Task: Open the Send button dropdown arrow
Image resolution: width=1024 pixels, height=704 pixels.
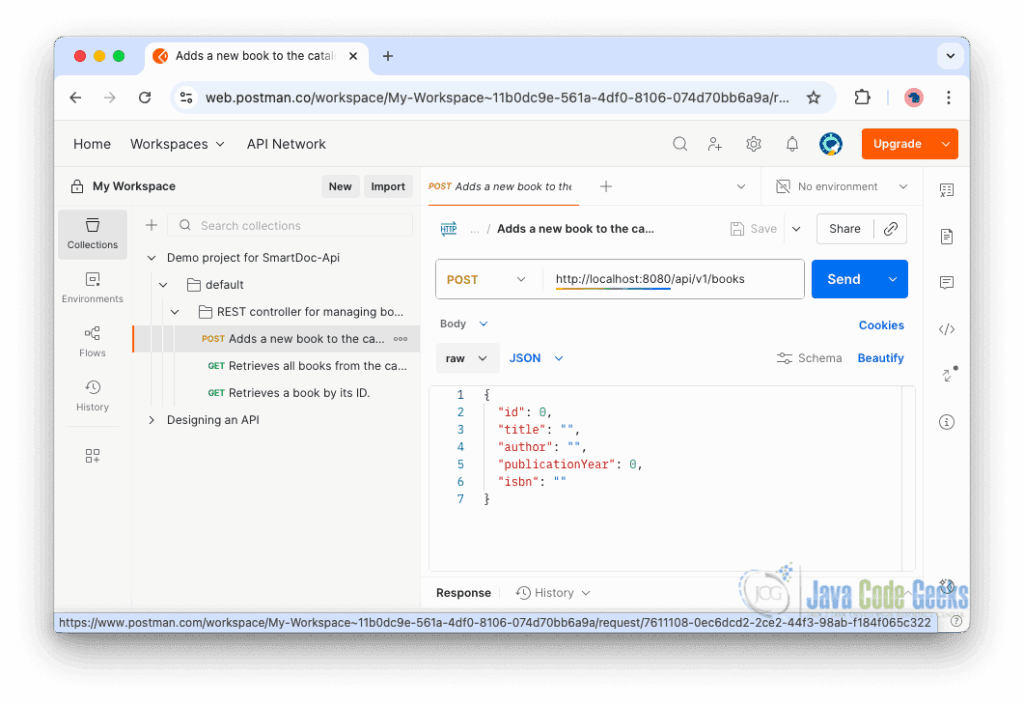Action: tap(892, 280)
